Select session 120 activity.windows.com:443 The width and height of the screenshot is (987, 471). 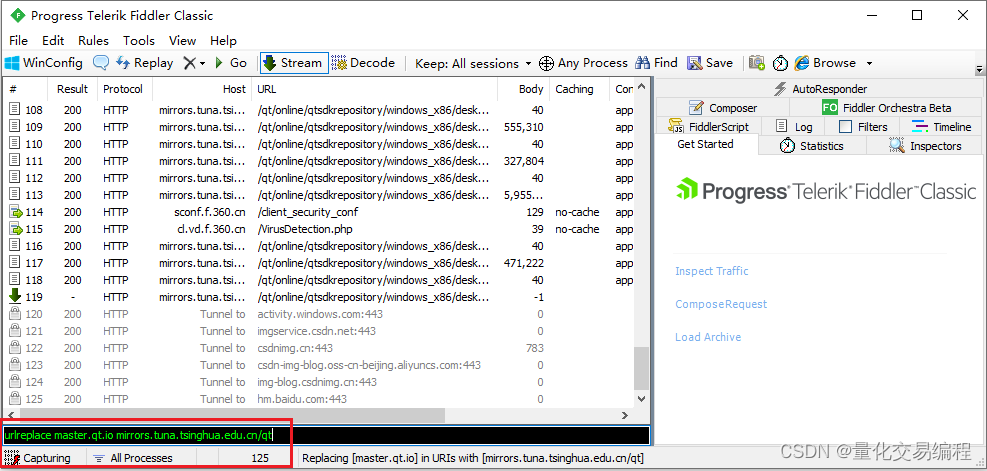(321, 314)
